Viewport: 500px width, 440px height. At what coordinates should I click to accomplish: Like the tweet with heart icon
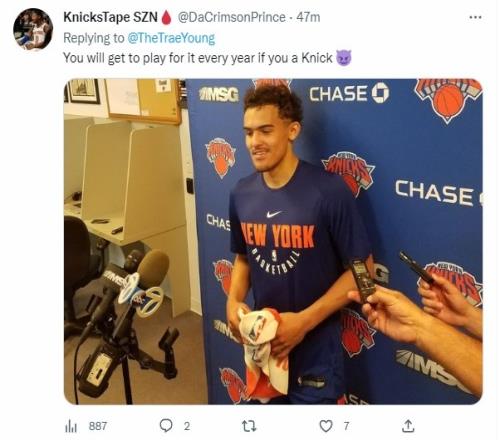(x=326, y=426)
